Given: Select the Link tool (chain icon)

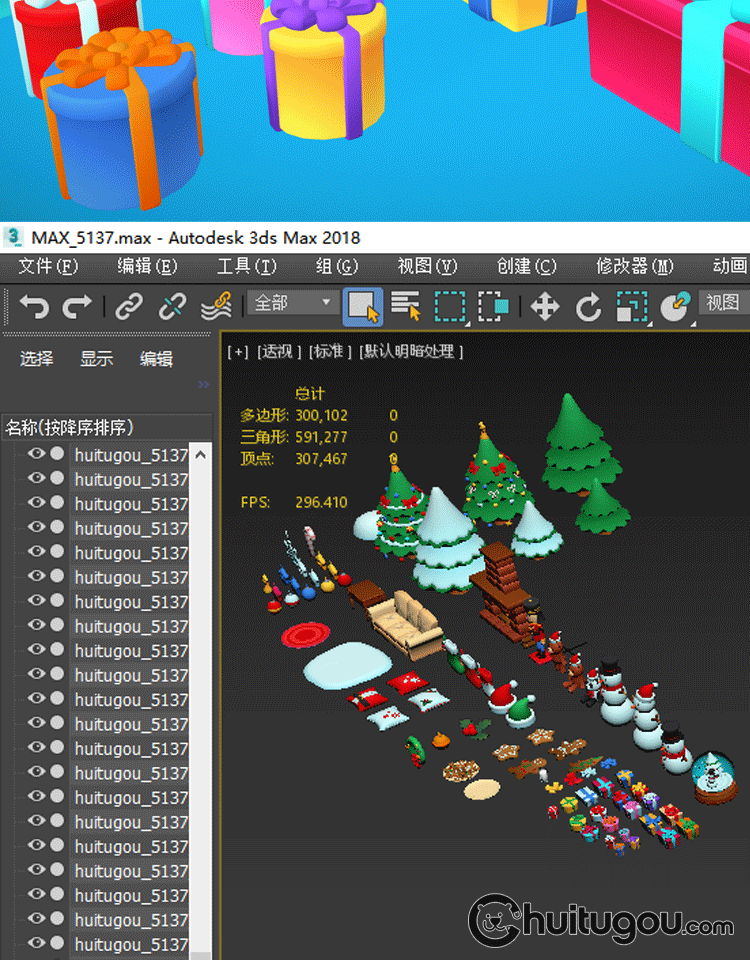Looking at the screenshot, I should click(x=129, y=306).
